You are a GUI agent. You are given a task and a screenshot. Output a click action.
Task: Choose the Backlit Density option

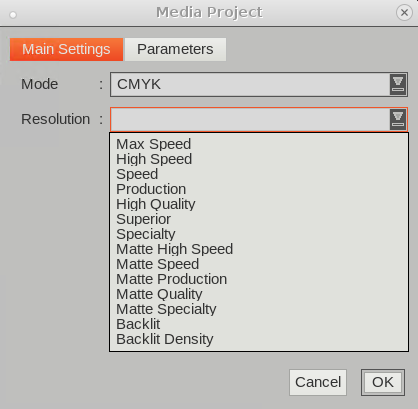point(259,339)
